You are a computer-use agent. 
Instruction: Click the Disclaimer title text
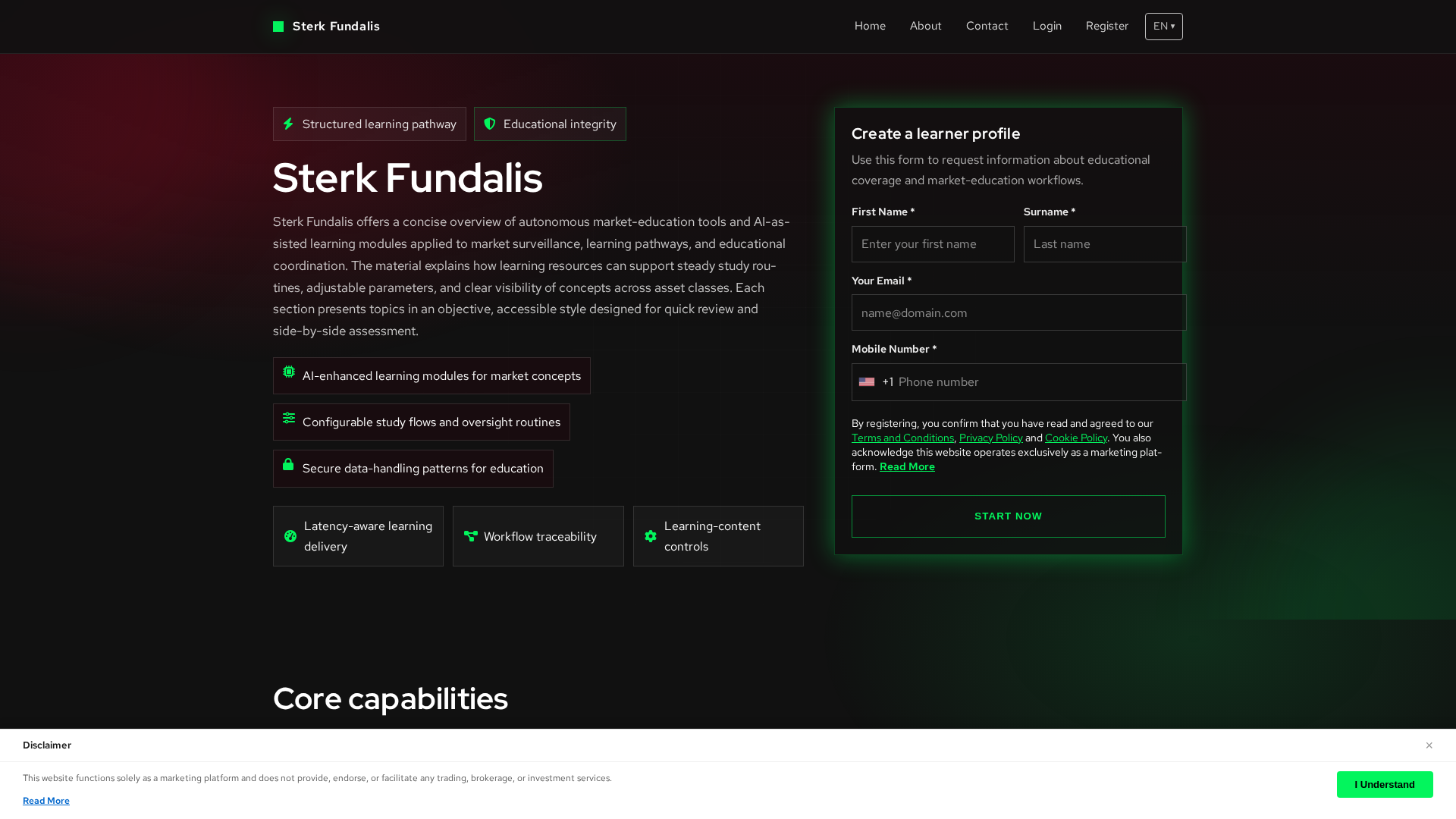(47, 745)
